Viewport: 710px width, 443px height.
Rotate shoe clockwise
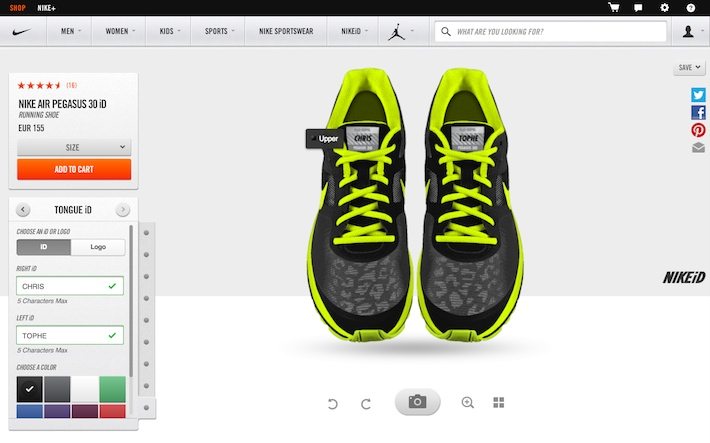366,404
